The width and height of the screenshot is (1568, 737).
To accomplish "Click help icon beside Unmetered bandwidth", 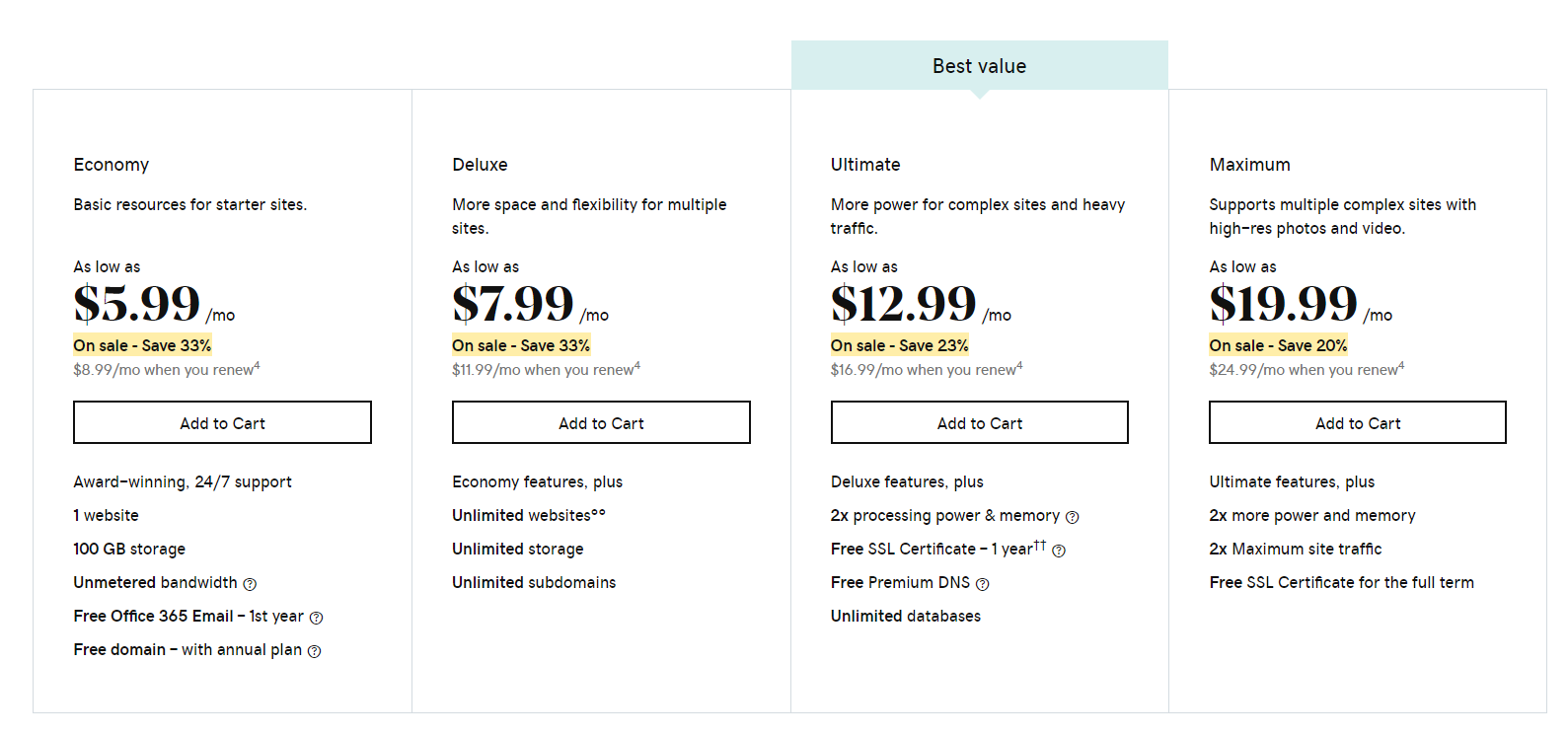I will 250,584.
